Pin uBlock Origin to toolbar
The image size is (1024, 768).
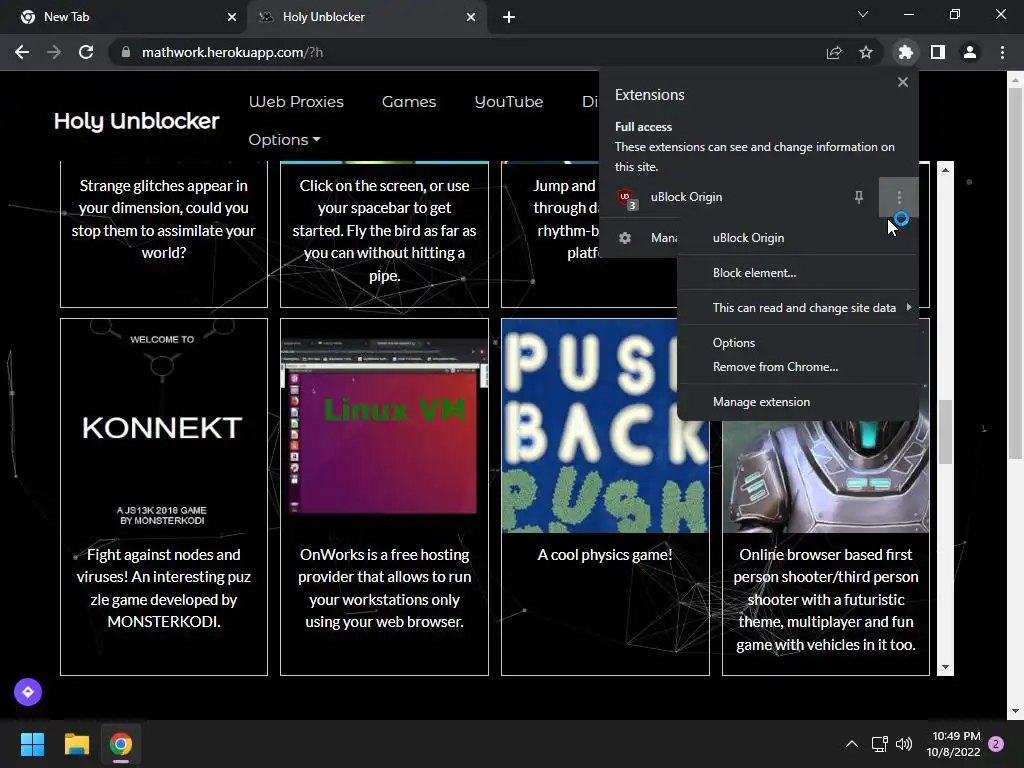tap(859, 197)
